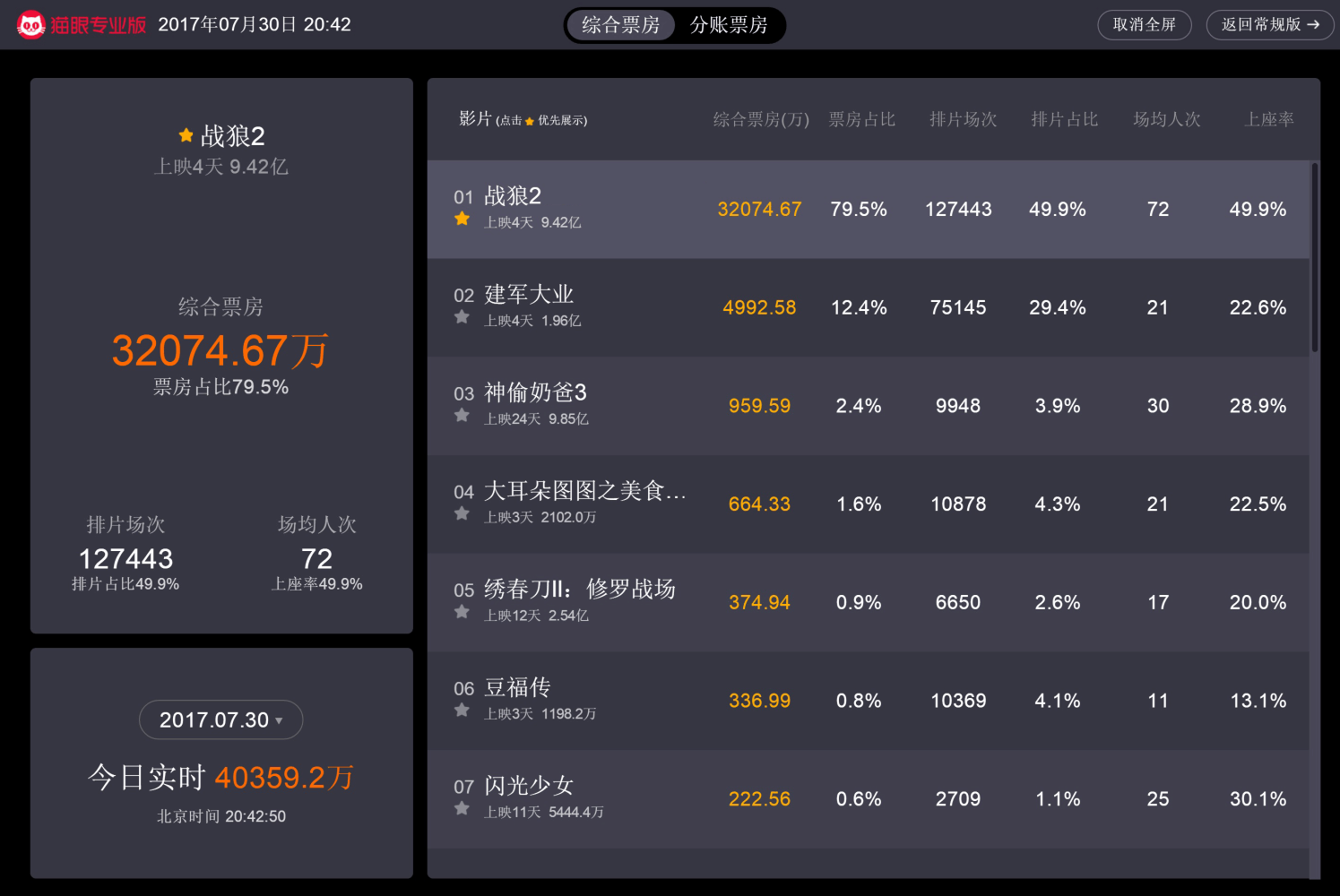The height and width of the screenshot is (896, 1340).
Task: Switch to the 综合票房 tab
Action: click(620, 25)
